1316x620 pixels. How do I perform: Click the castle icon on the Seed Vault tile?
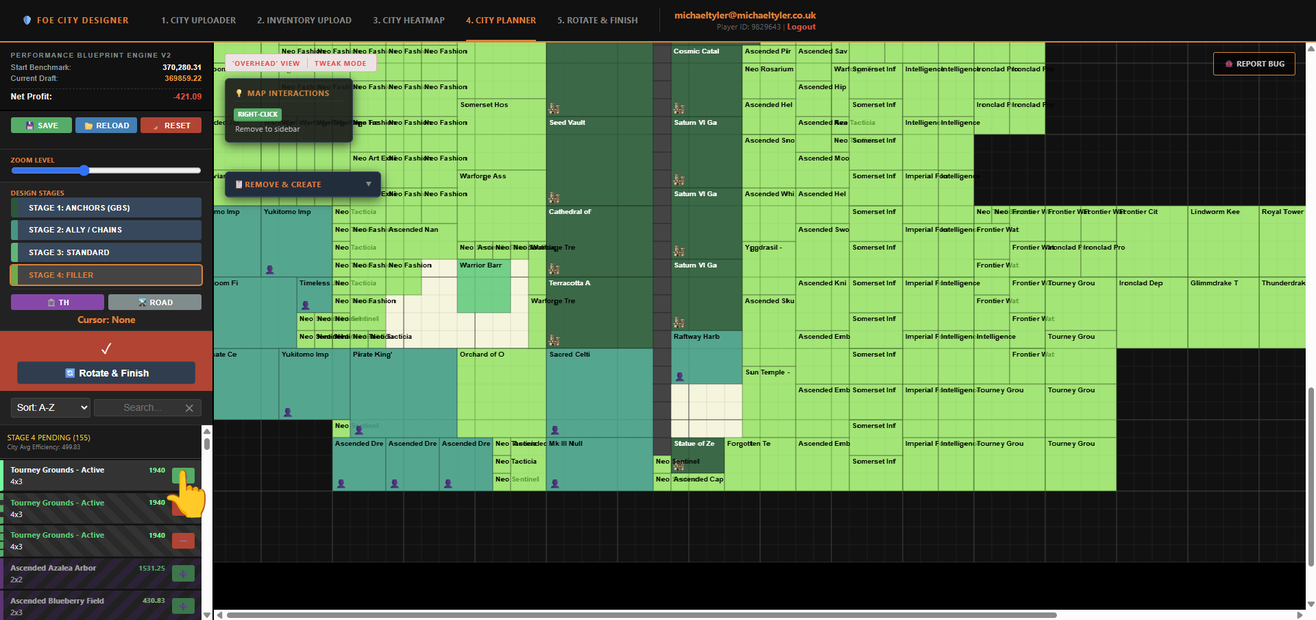coord(553,196)
